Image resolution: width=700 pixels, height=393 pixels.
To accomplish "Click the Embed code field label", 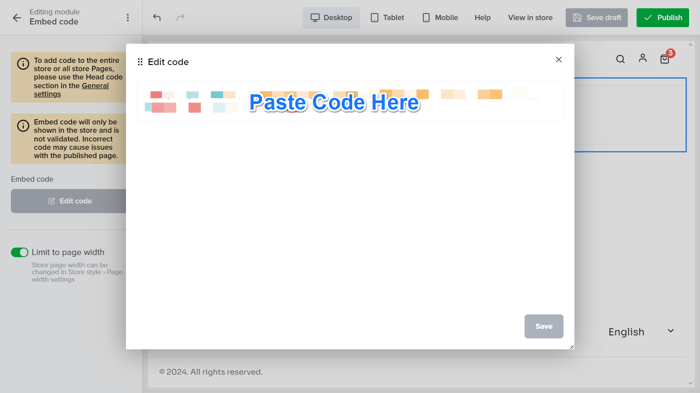I will 32,179.
